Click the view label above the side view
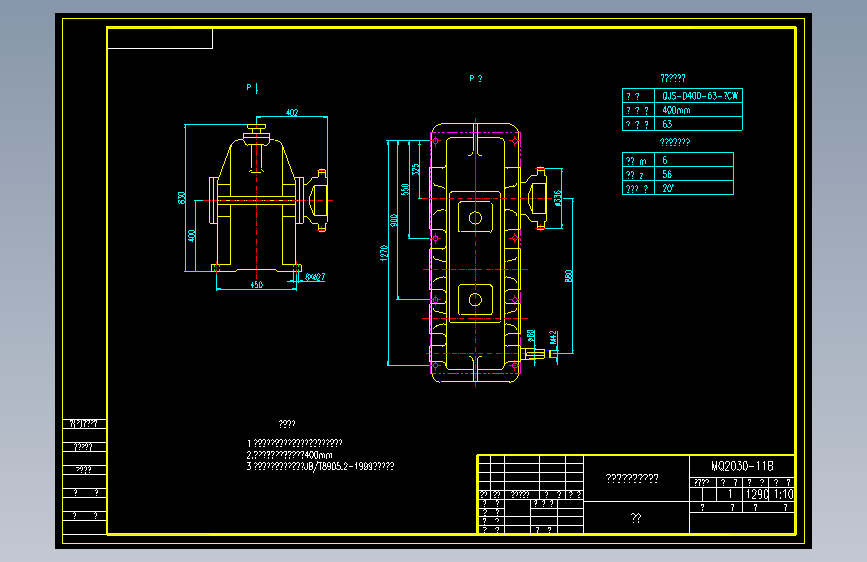The height and width of the screenshot is (562, 867). coord(252,87)
